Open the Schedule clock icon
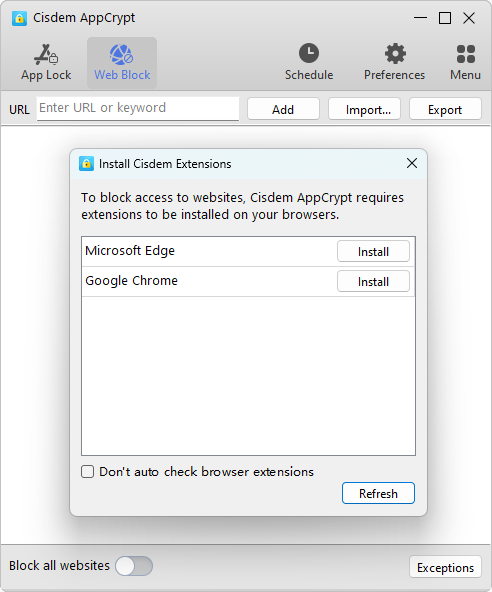The width and height of the screenshot is (492, 592). click(309, 53)
